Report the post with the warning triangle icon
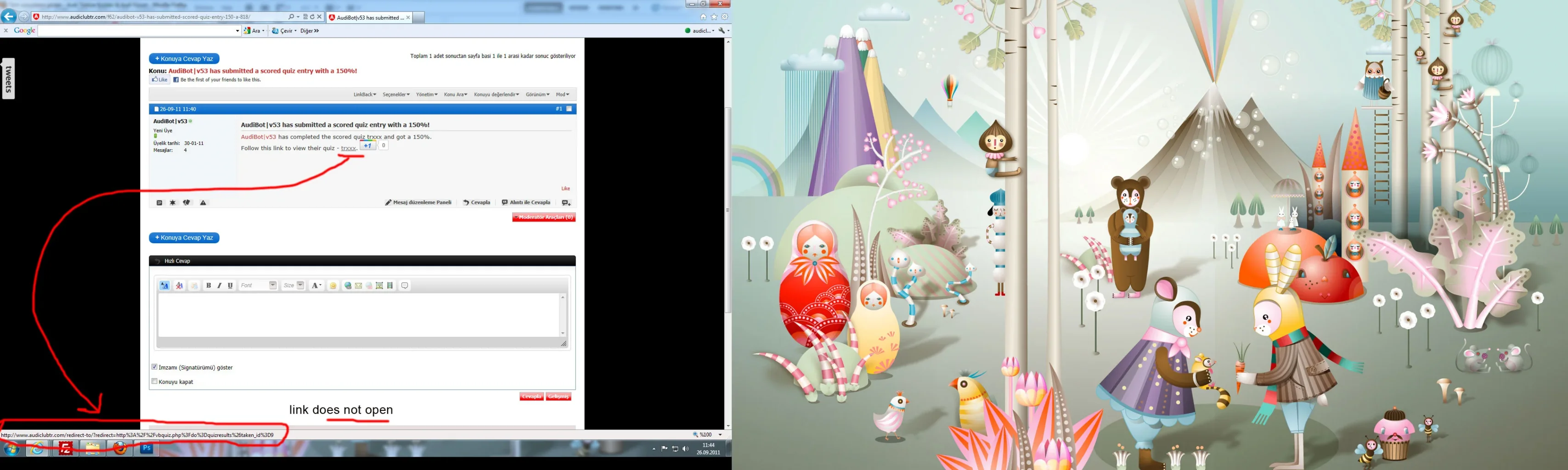This screenshot has height=470, width=1568. pyautogui.click(x=203, y=203)
